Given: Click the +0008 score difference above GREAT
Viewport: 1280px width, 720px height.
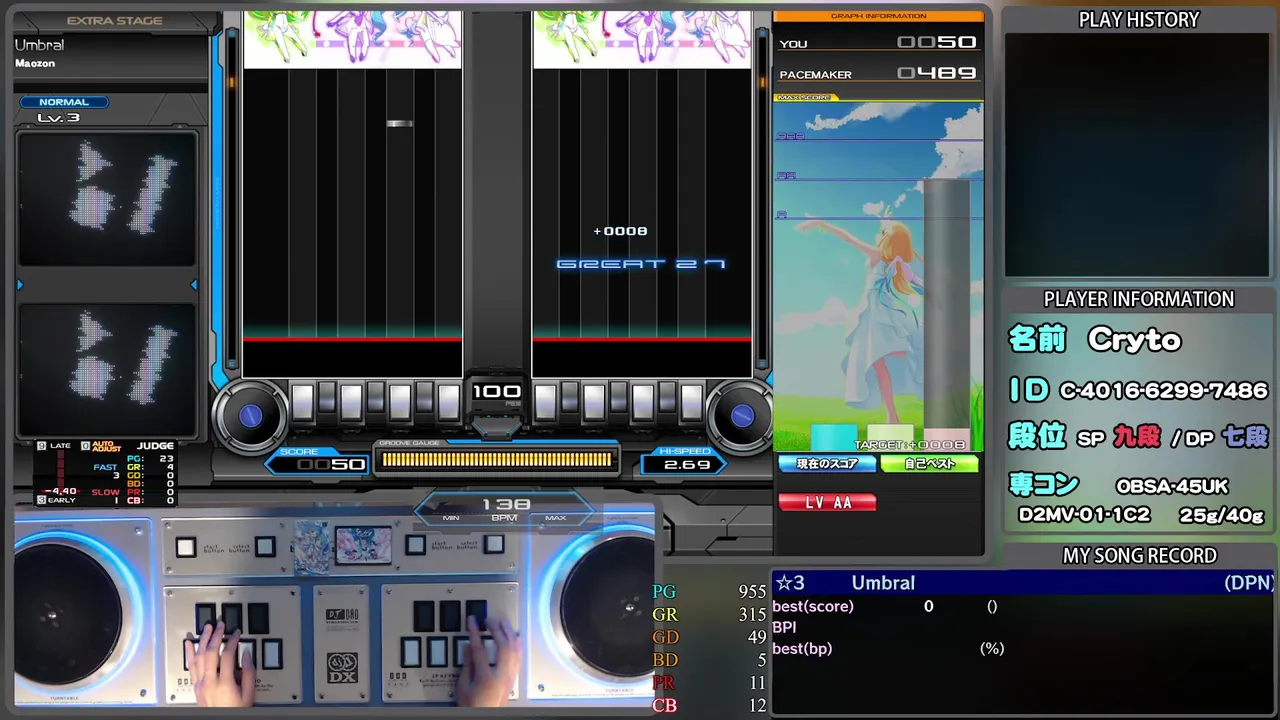Looking at the screenshot, I should [x=620, y=231].
